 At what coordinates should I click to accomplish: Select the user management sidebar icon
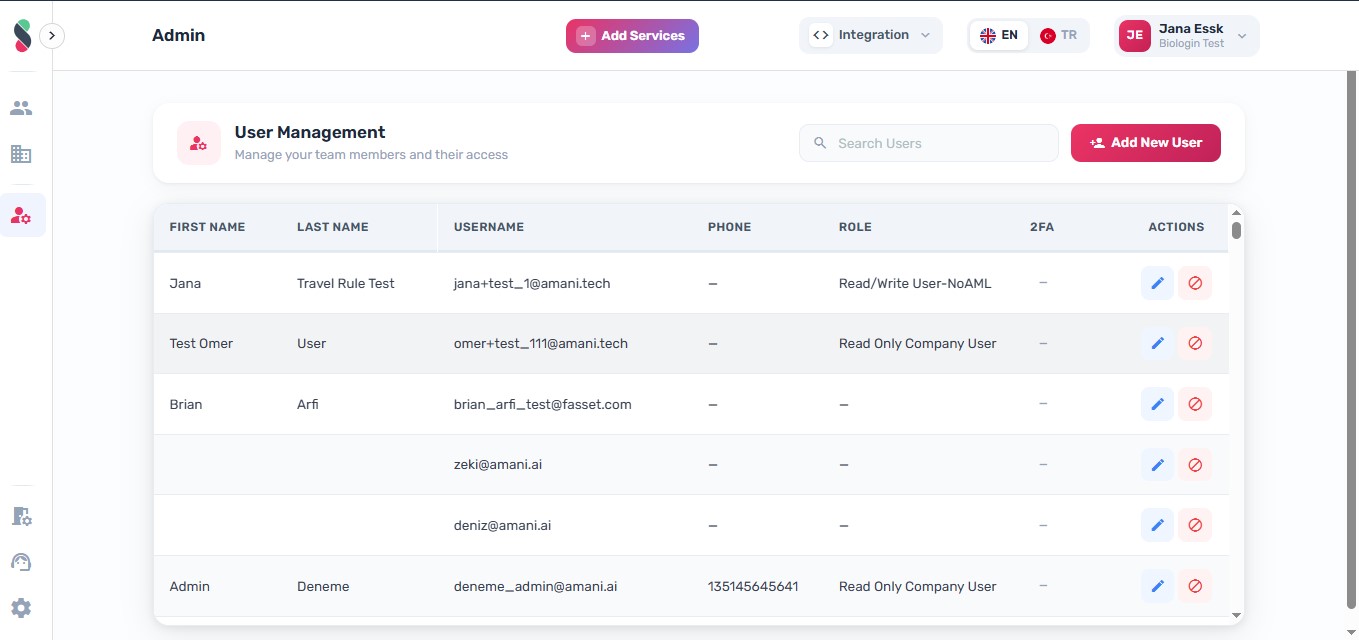click(x=21, y=215)
